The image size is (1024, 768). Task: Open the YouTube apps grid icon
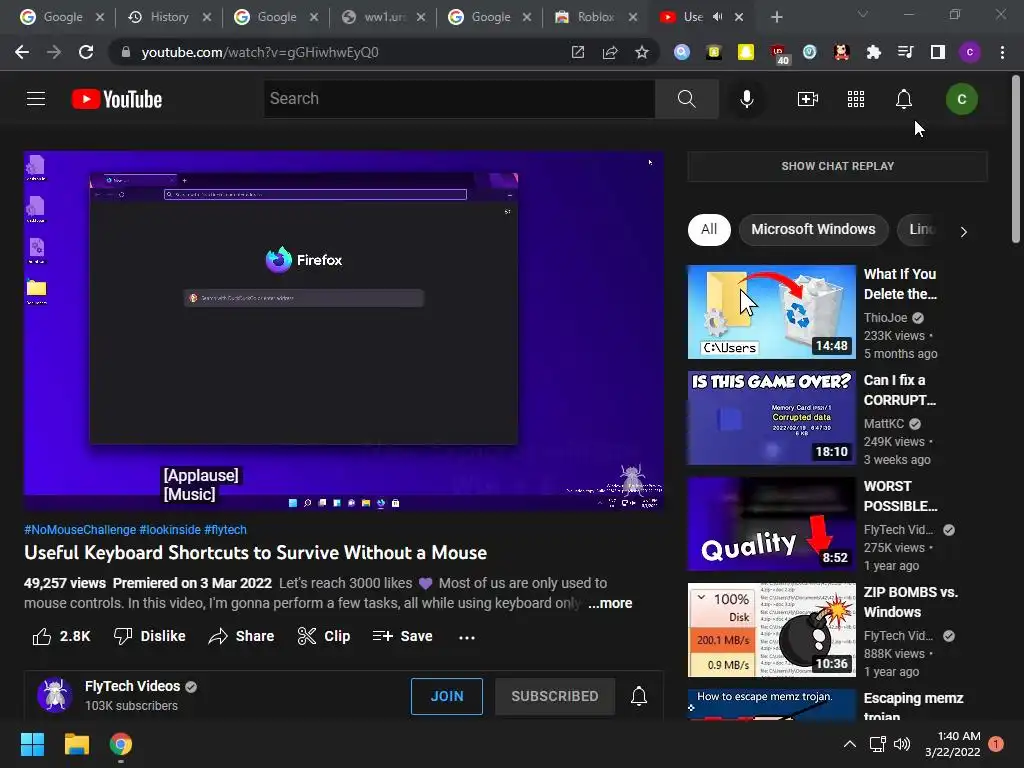pyautogui.click(x=856, y=99)
